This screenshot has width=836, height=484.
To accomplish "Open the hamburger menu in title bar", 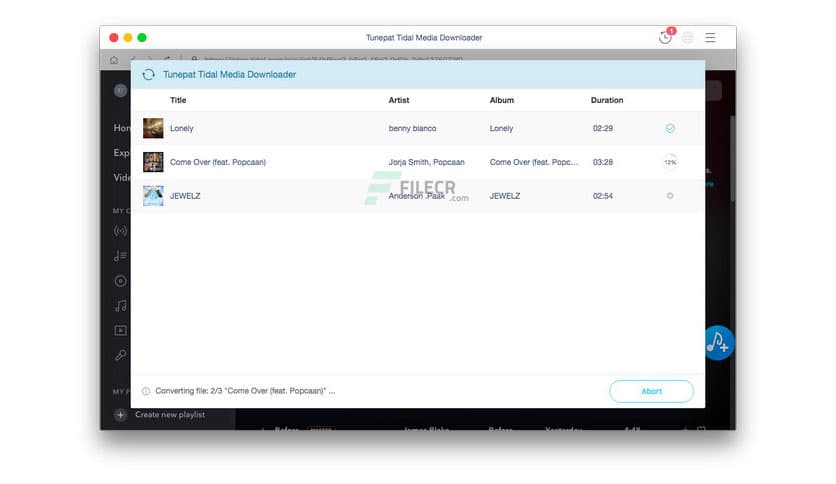I will click(x=710, y=37).
